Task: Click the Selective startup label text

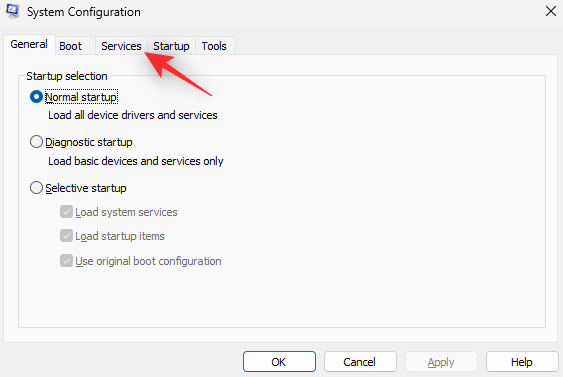Action: tap(86, 188)
